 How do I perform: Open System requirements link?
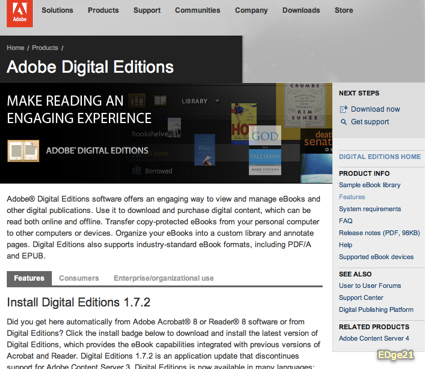click(370, 209)
